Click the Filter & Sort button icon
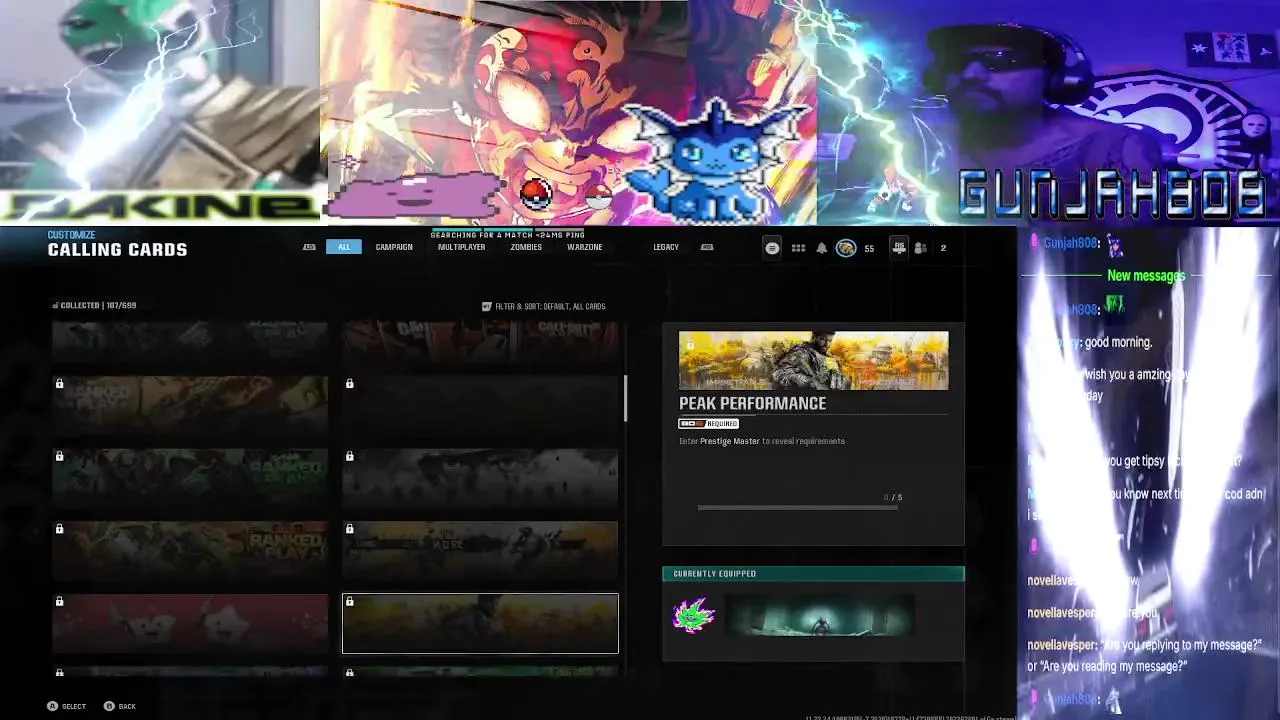 (486, 306)
